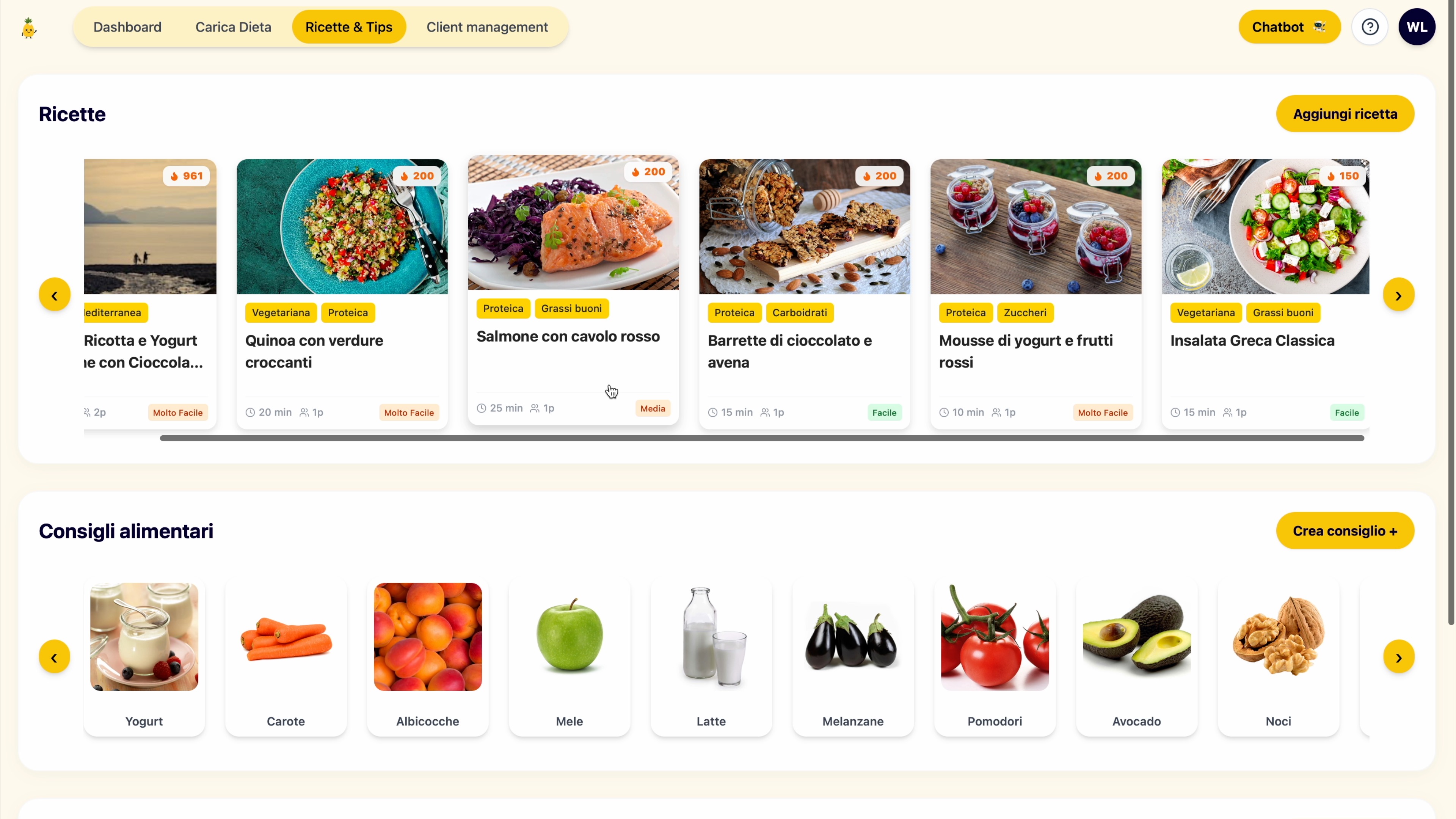
Task: Show previous recipes with the left arrow
Action: 54,295
